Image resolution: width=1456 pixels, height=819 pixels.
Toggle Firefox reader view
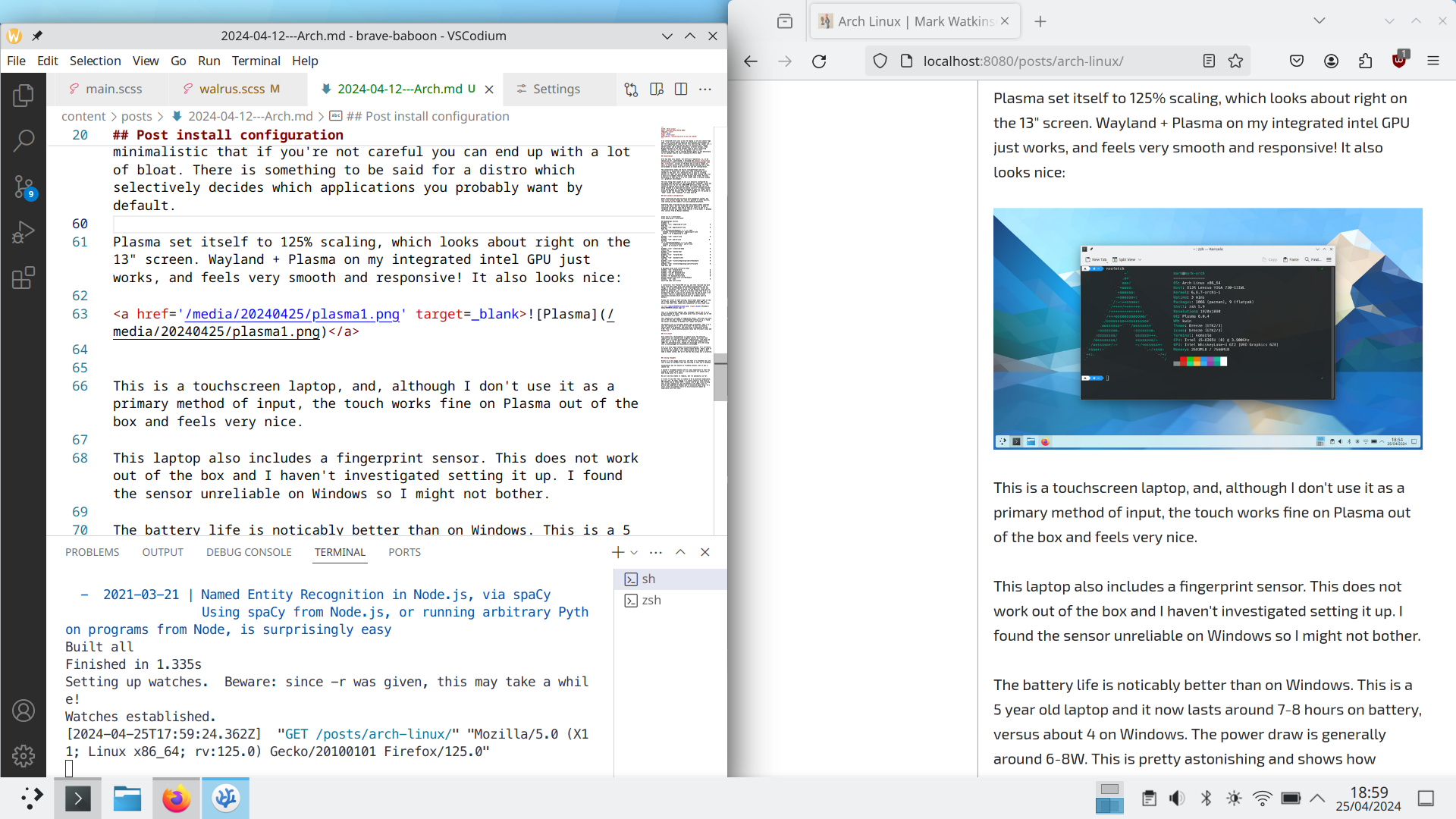1209,61
